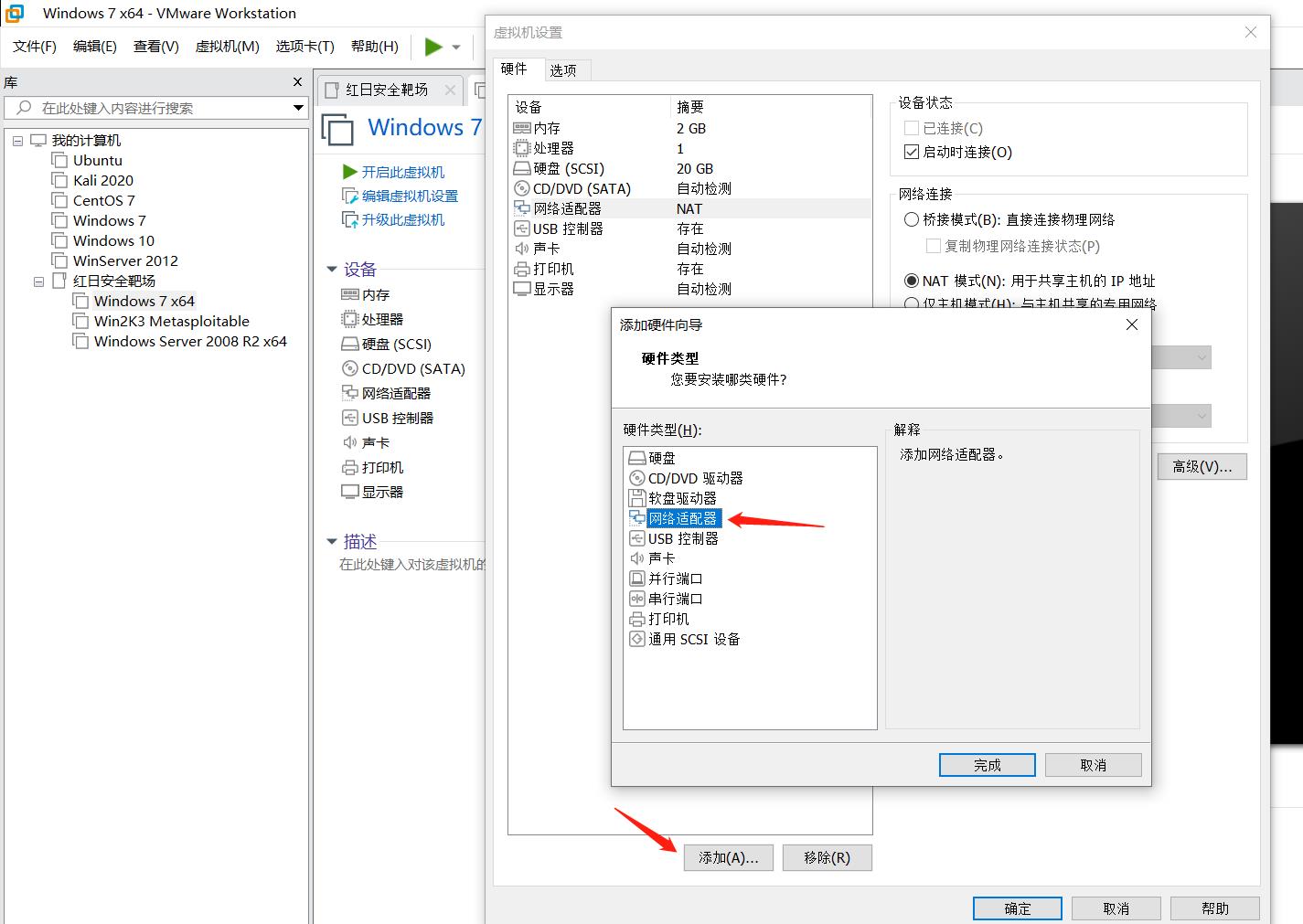Click 开启此虚拟机 green play icon
1303x924 pixels.
pos(349,172)
